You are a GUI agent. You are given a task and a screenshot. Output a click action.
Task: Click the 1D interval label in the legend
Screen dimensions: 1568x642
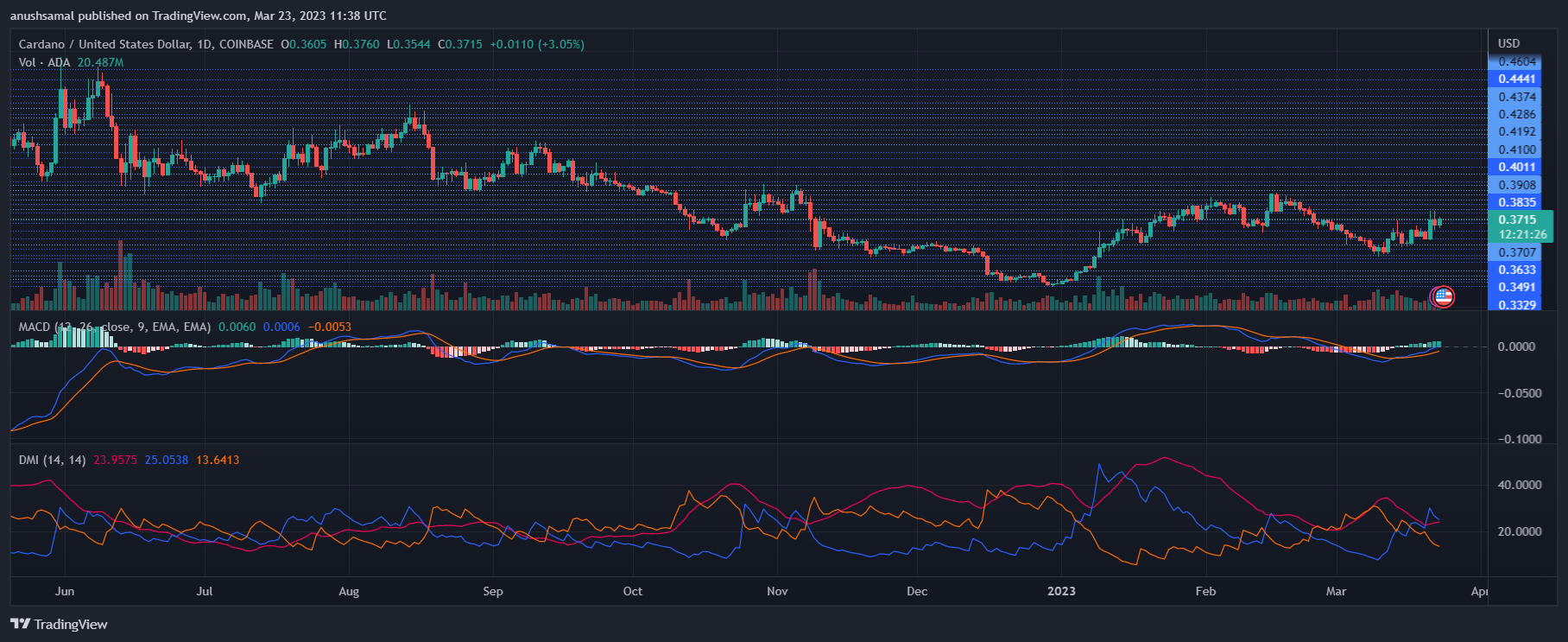[205, 44]
